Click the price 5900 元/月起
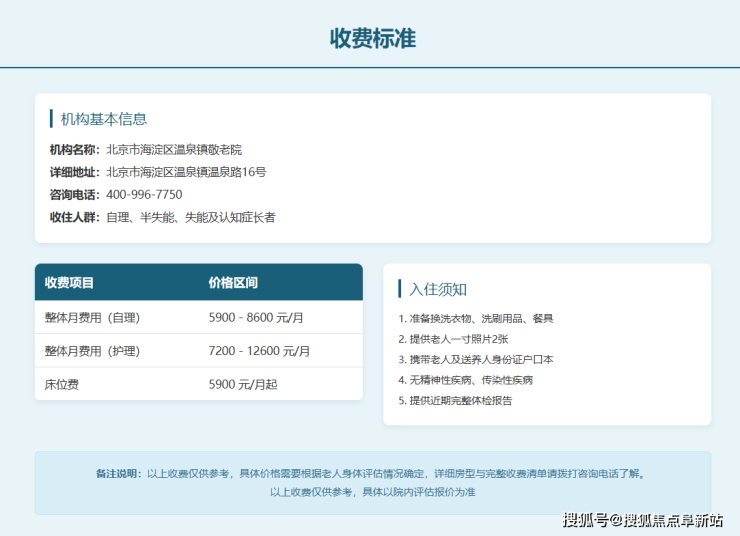The image size is (740, 536). point(243,385)
